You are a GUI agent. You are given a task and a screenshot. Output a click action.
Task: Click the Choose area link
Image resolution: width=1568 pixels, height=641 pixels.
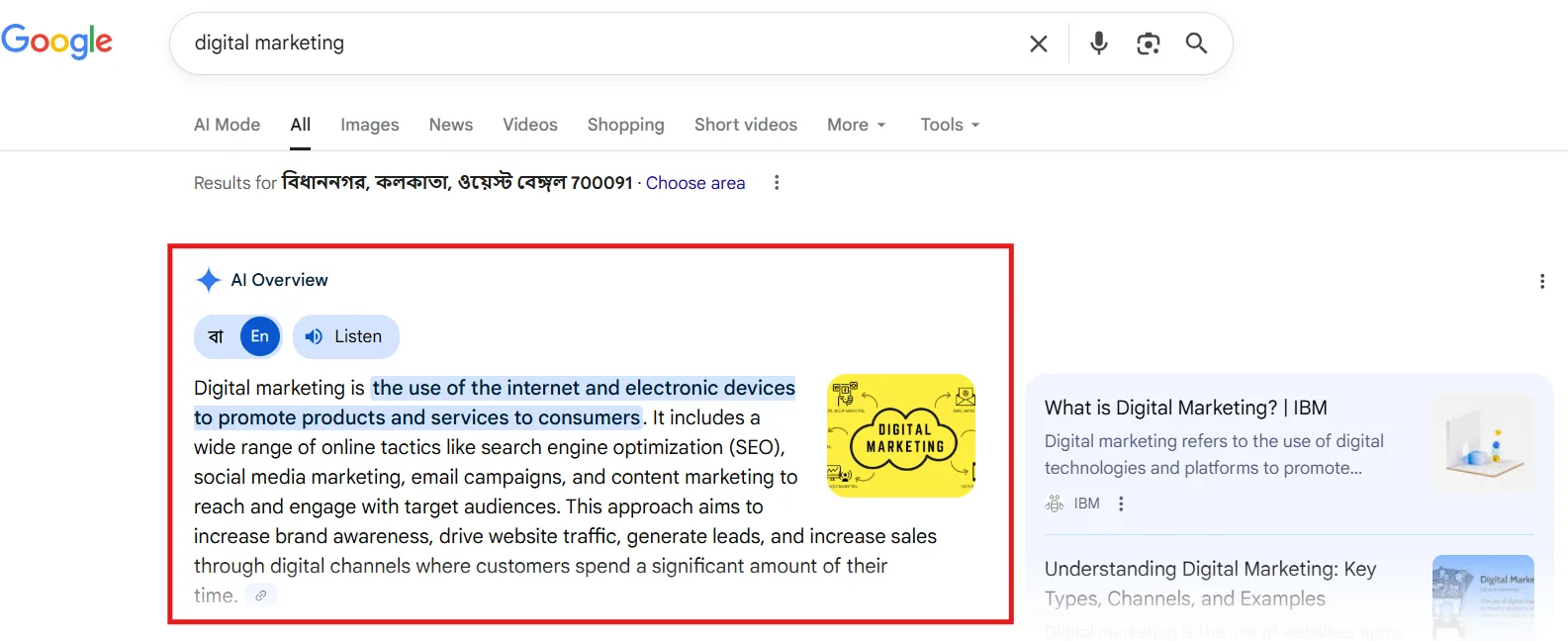click(x=694, y=183)
